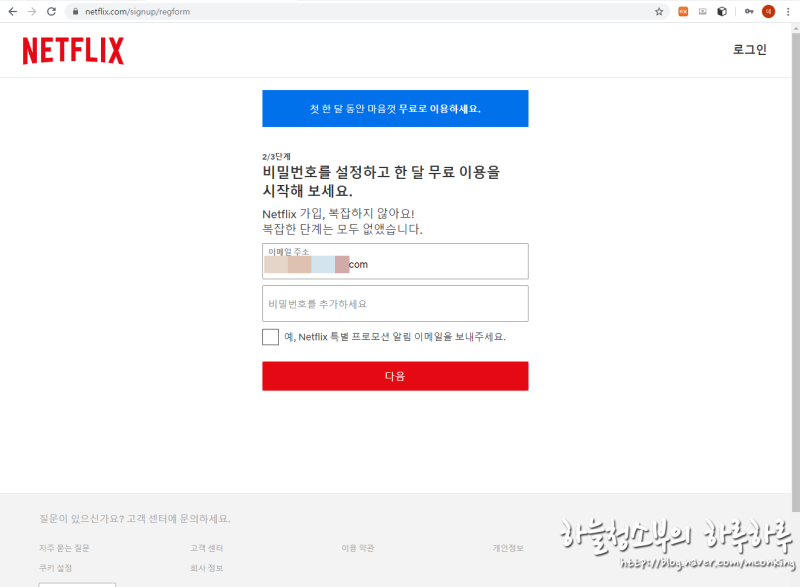The height and width of the screenshot is (587, 800).
Task: Click the gray rectangle extension icon
Action: [703, 11]
